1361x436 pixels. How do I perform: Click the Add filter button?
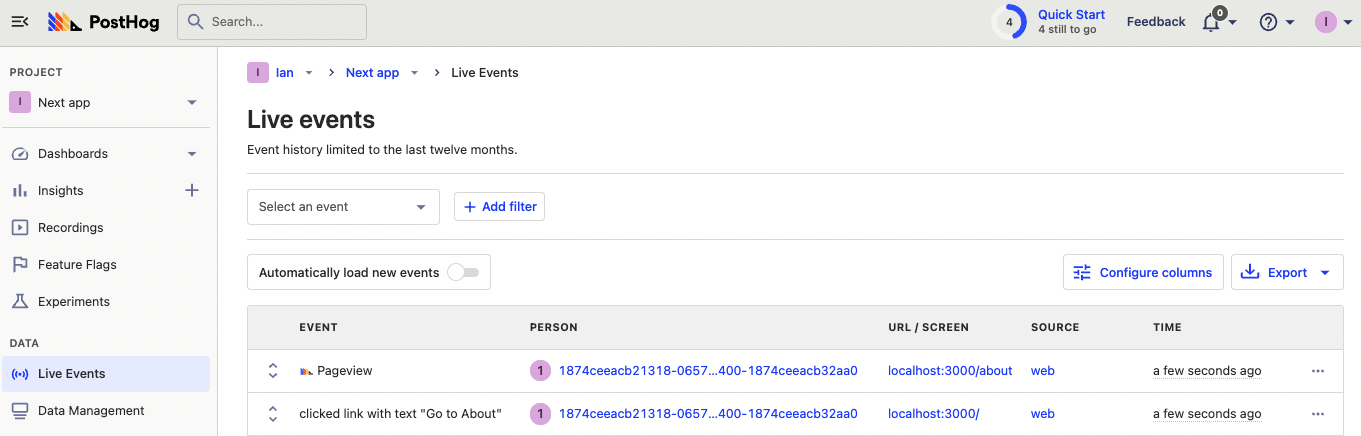(499, 207)
